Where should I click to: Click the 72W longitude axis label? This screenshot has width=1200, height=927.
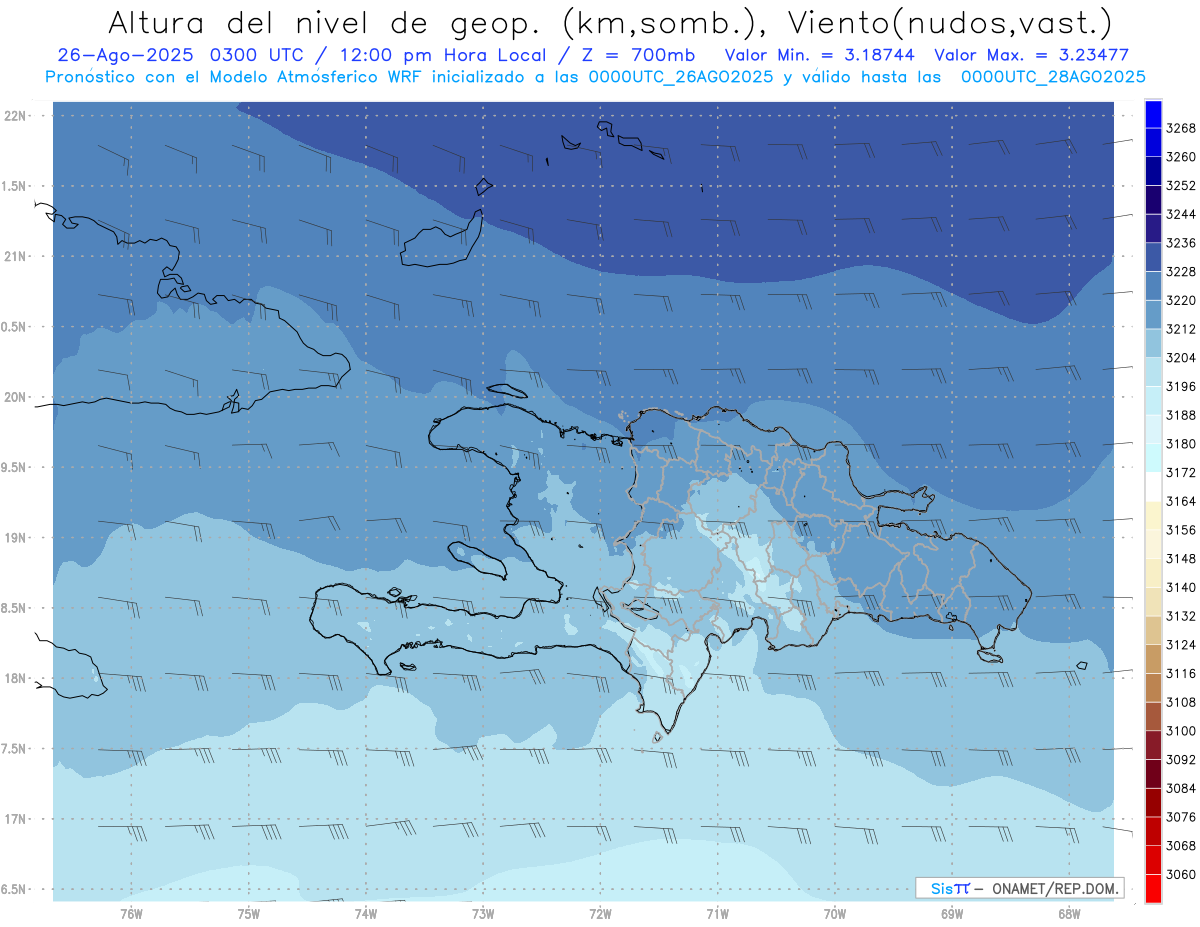click(600, 914)
